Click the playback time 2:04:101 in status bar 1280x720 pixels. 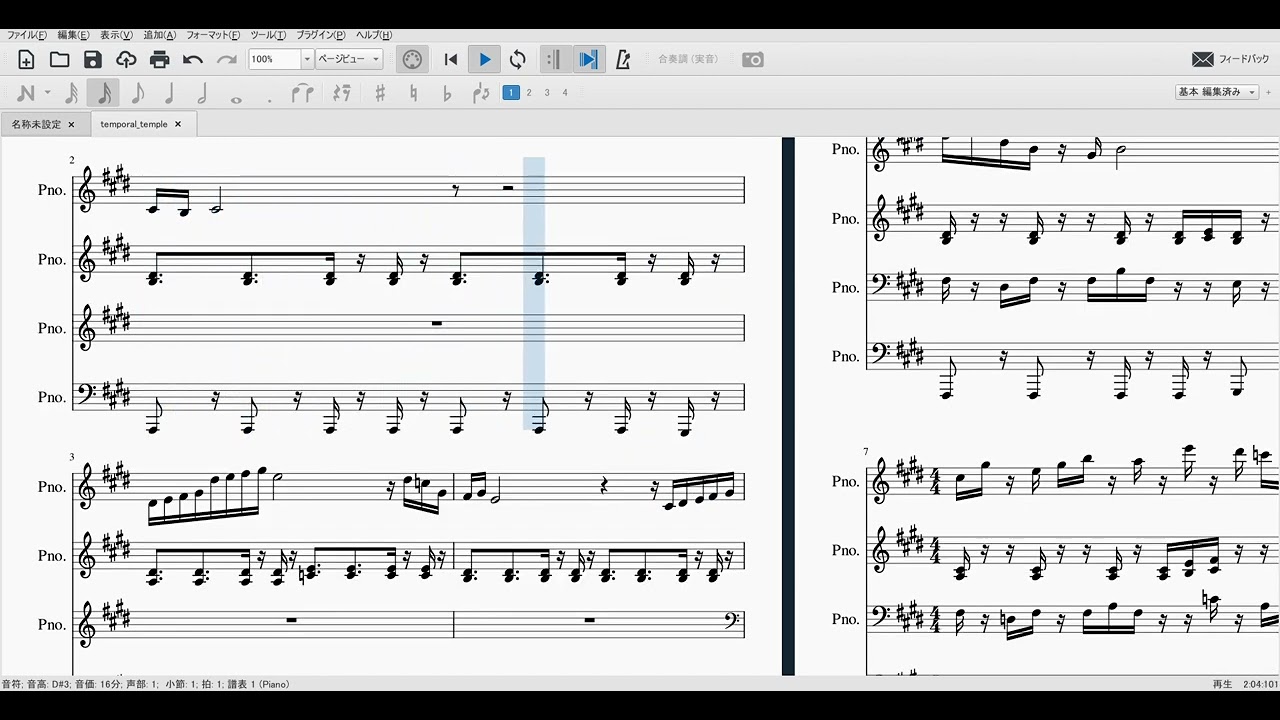1259,684
